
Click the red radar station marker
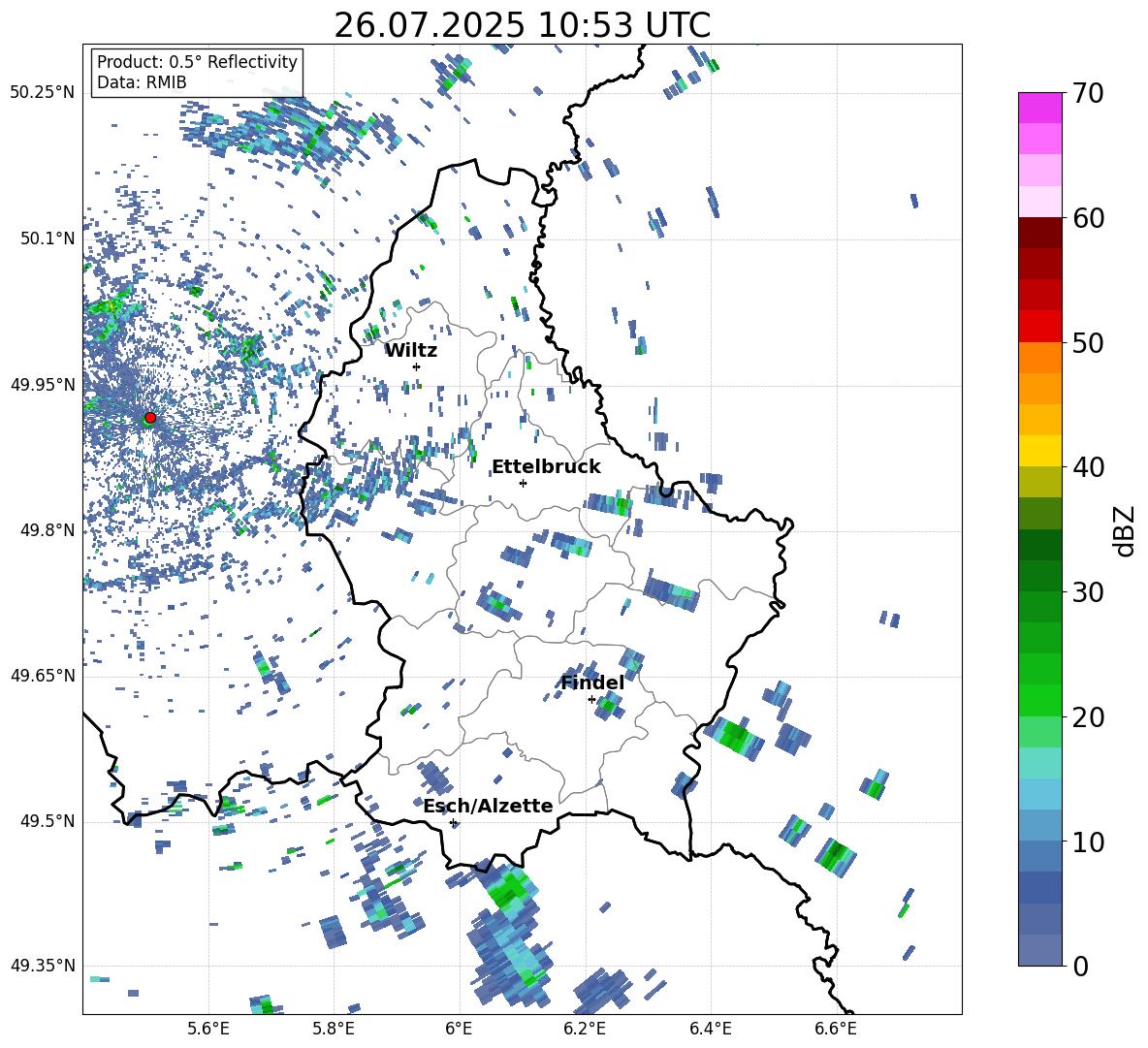click(x=150, y=418)
